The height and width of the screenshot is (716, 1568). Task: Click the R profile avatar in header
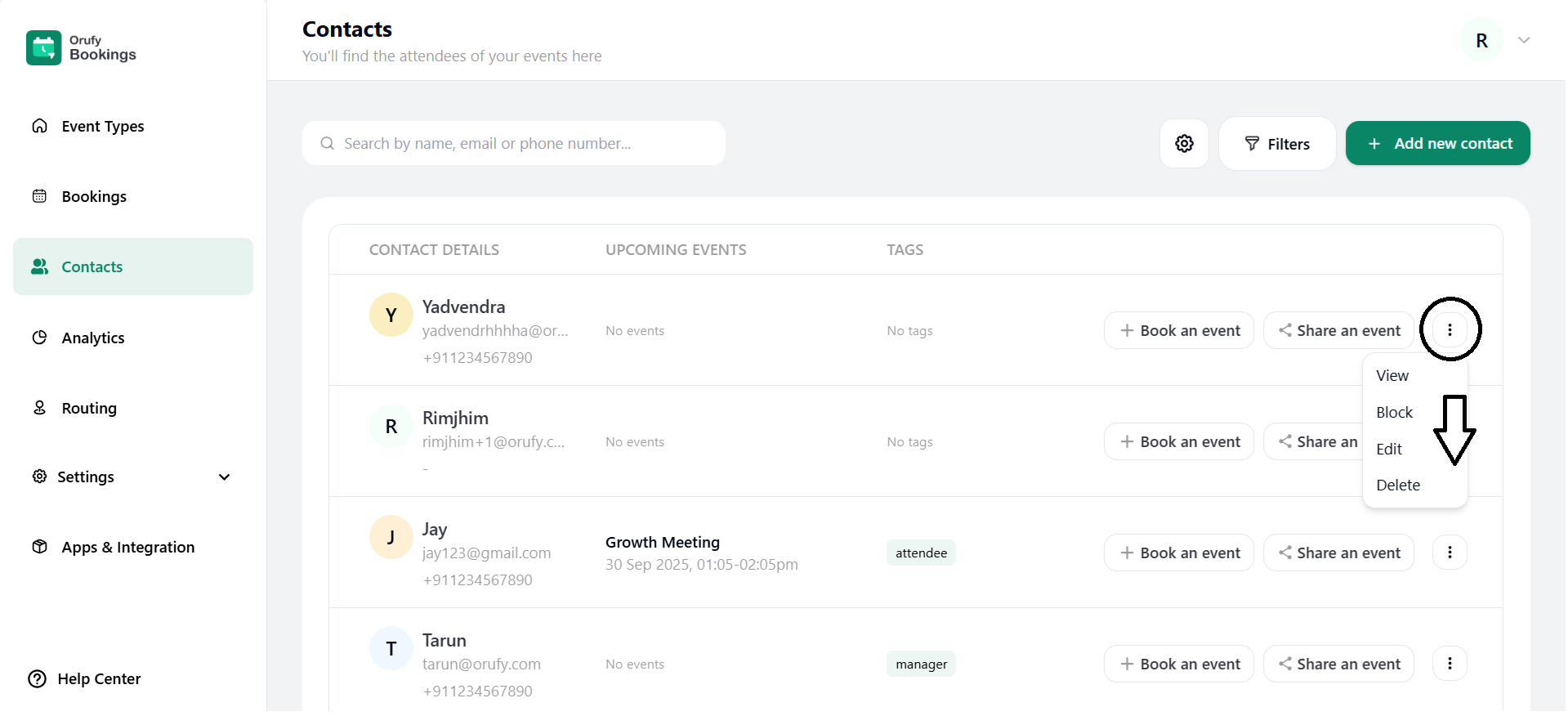point(1481,41)
